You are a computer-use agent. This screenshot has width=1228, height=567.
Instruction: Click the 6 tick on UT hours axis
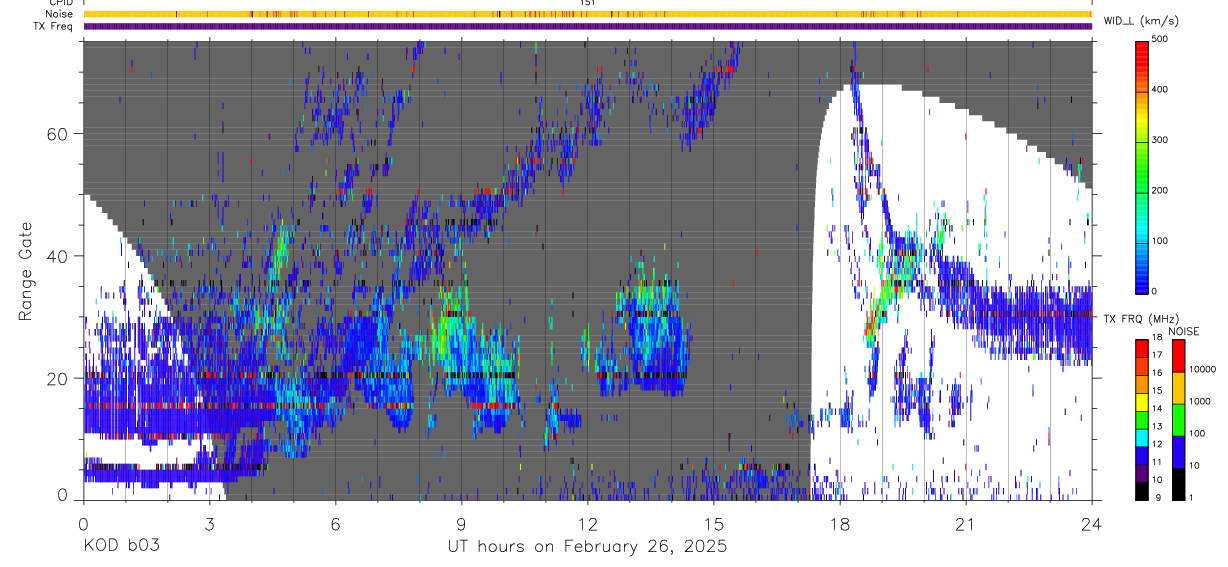[335, 524]
